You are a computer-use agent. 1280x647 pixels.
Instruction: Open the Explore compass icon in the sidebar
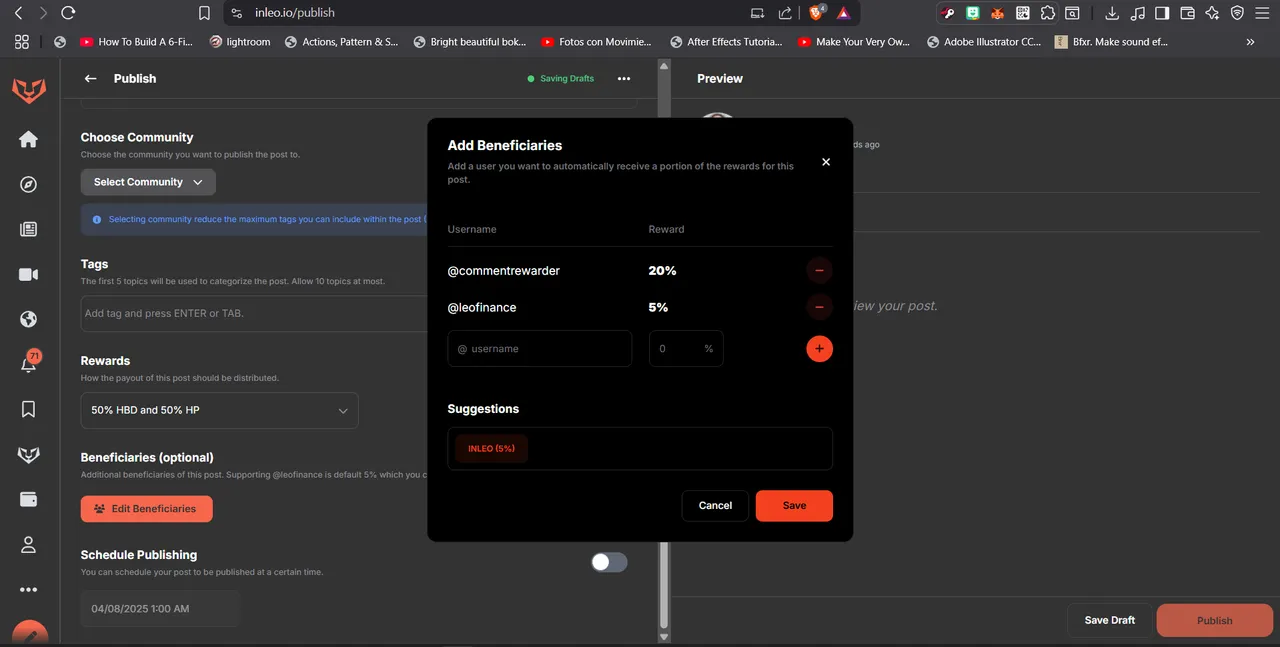[28, 184]
